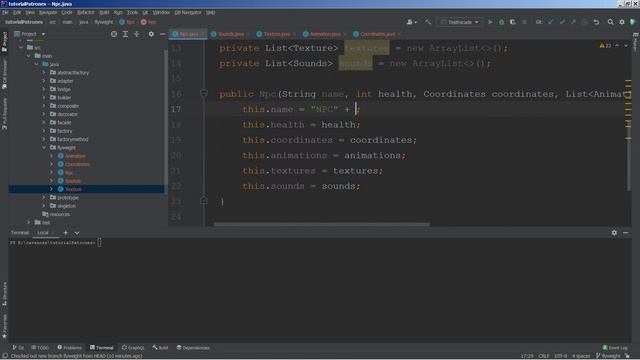Hide the Terminal panel with the minus icon
640x360 pixels.
coord(626,233)
